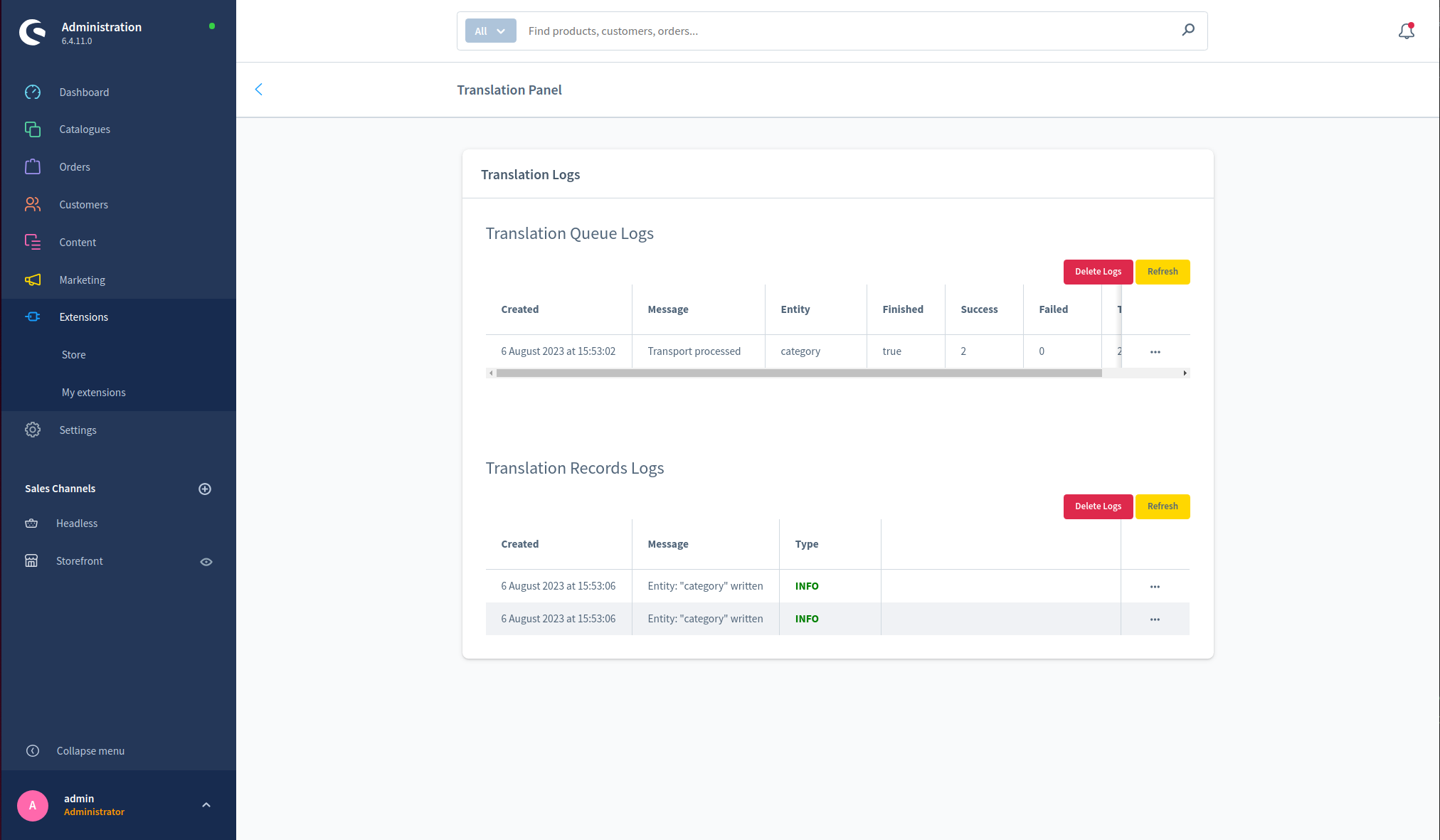This screenshot has width=1440, height=840.
Task: Click the Customers people icon
Action: click(33, 204)
